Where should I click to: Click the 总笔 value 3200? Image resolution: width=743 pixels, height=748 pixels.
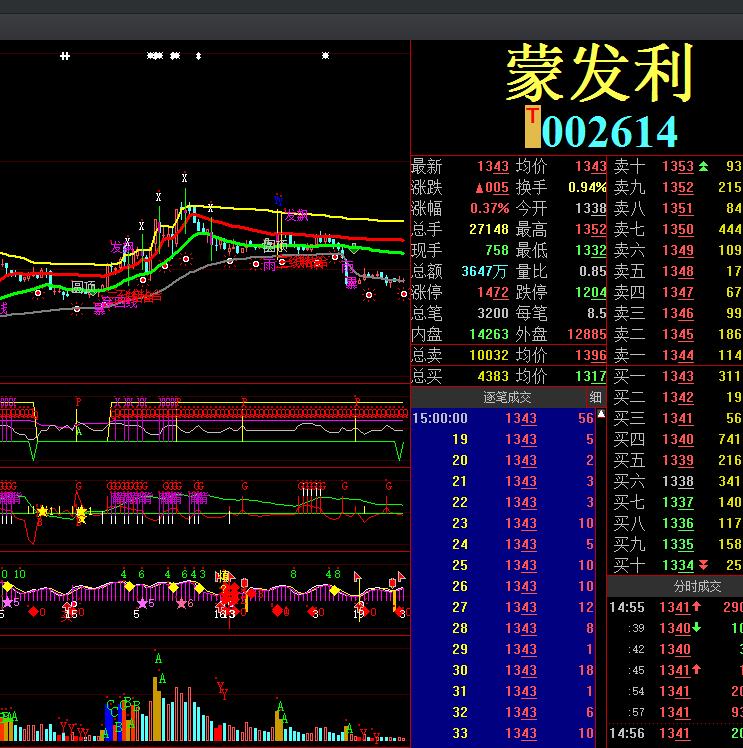click(x=493, y=313)
